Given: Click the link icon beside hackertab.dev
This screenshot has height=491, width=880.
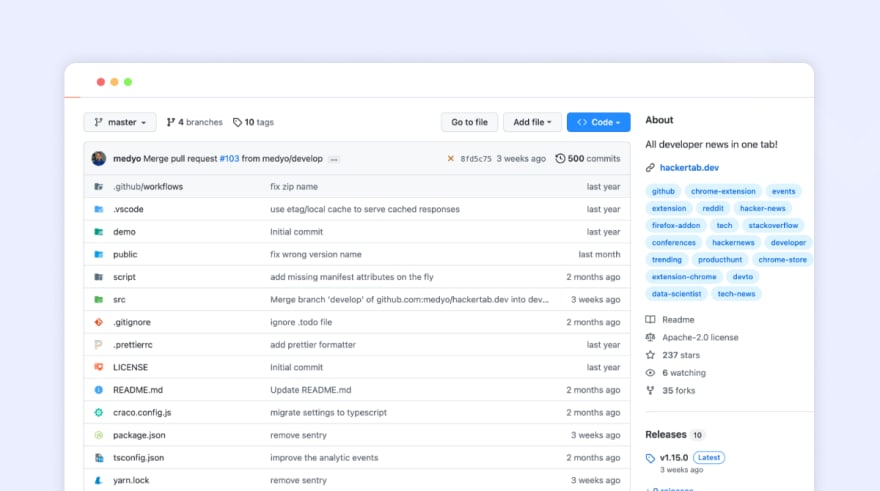Looking at the screenshot, I should [x=650, y=168].
